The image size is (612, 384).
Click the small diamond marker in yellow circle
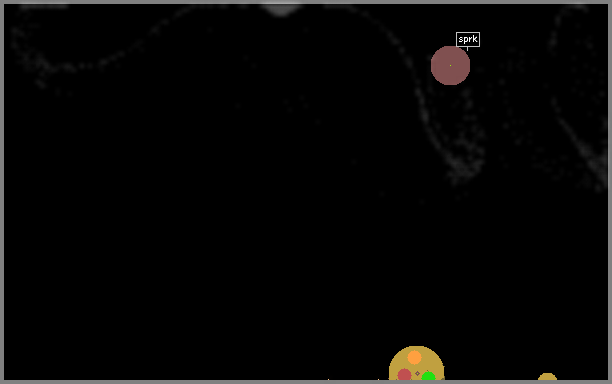tap(417, 373)
